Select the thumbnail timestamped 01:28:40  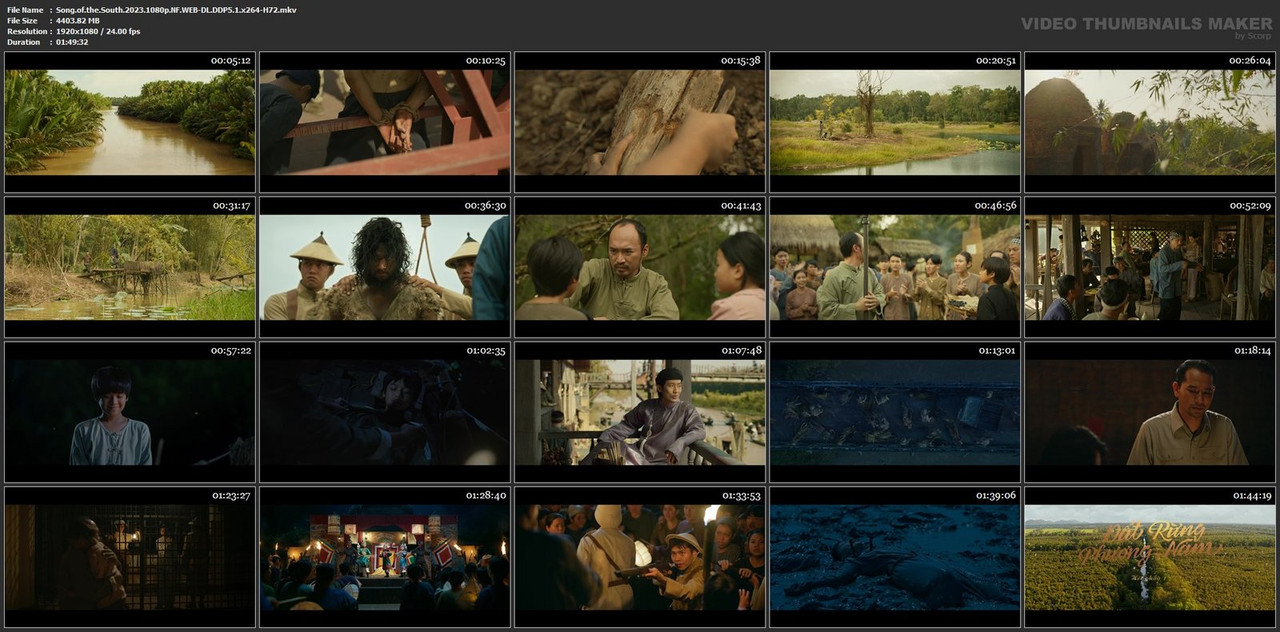point(385,557)
